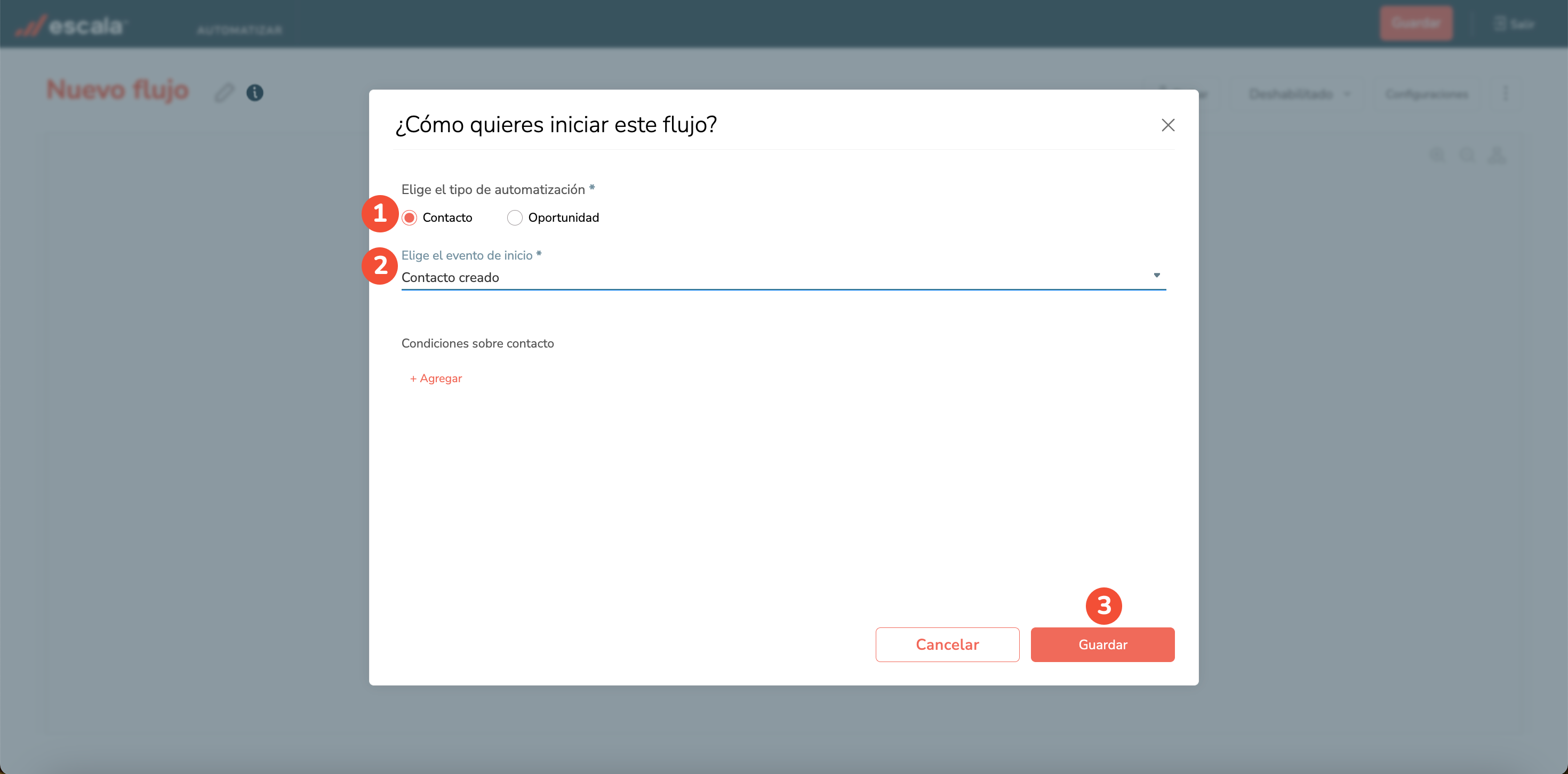Open Configuraciones in the background page
The image size is (1568, 774).
click(x=1427, y=94)
